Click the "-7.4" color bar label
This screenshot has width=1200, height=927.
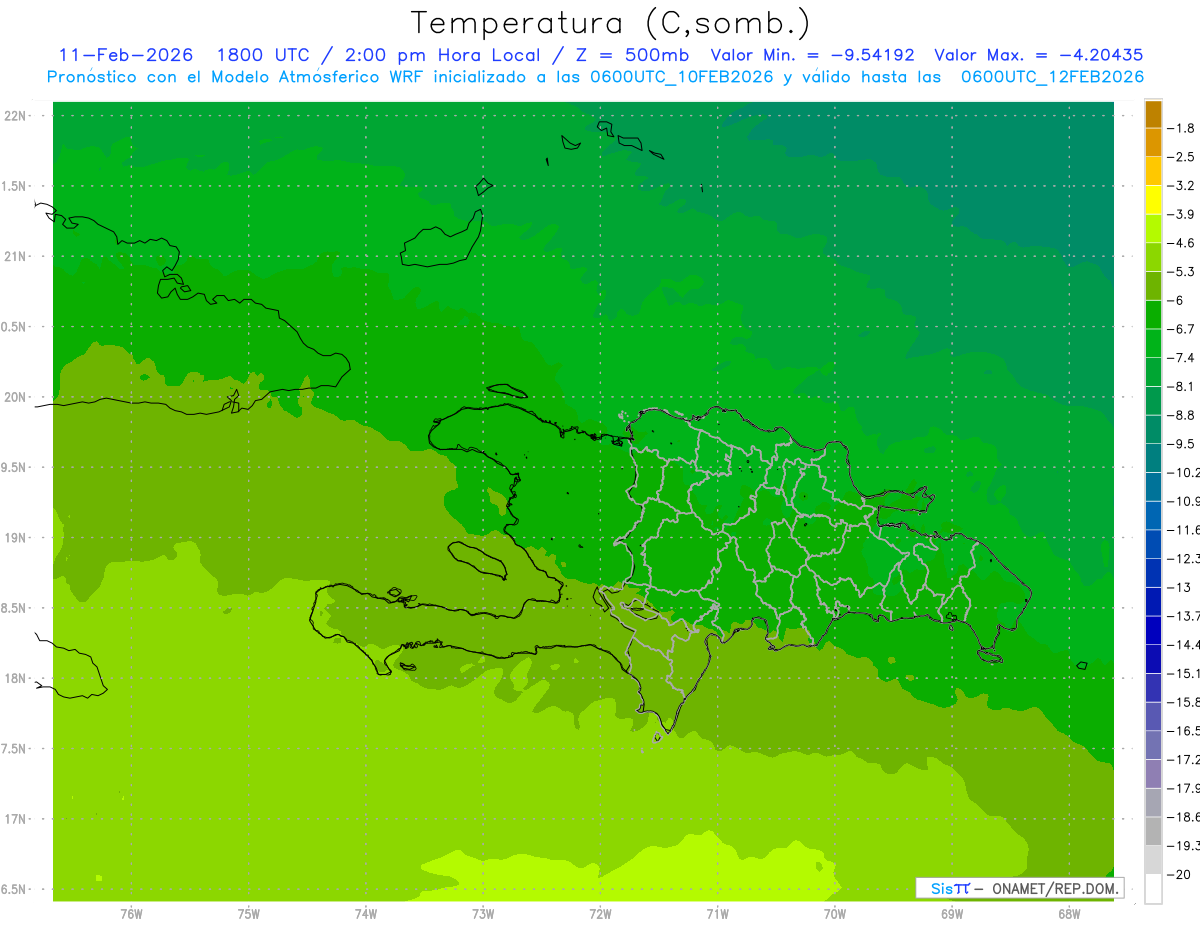(x=1183, y=357)
